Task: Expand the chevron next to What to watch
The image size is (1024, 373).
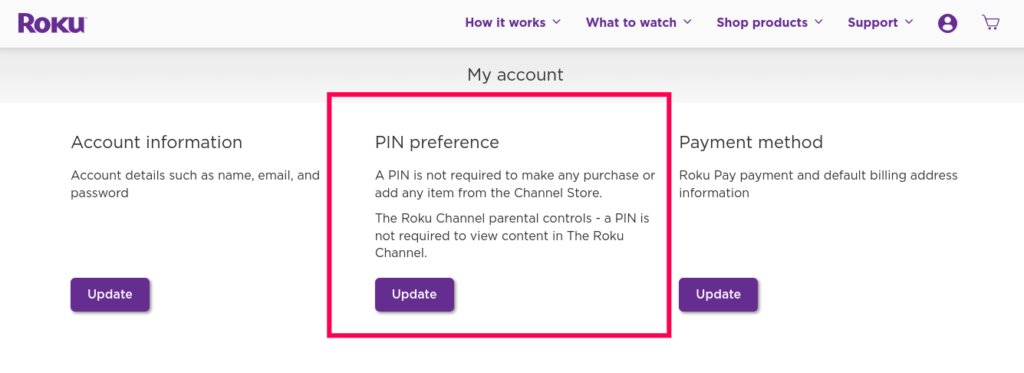Action: coord(687,22)
